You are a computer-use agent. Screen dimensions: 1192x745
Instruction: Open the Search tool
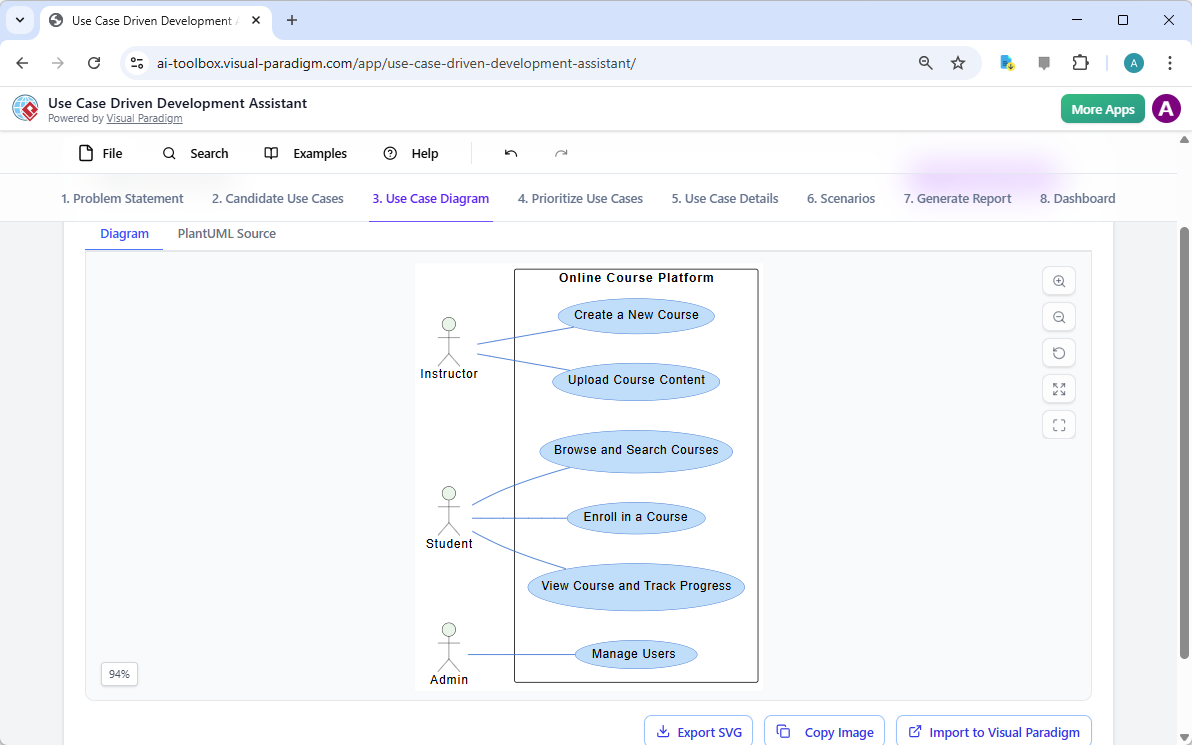point(195,153)
